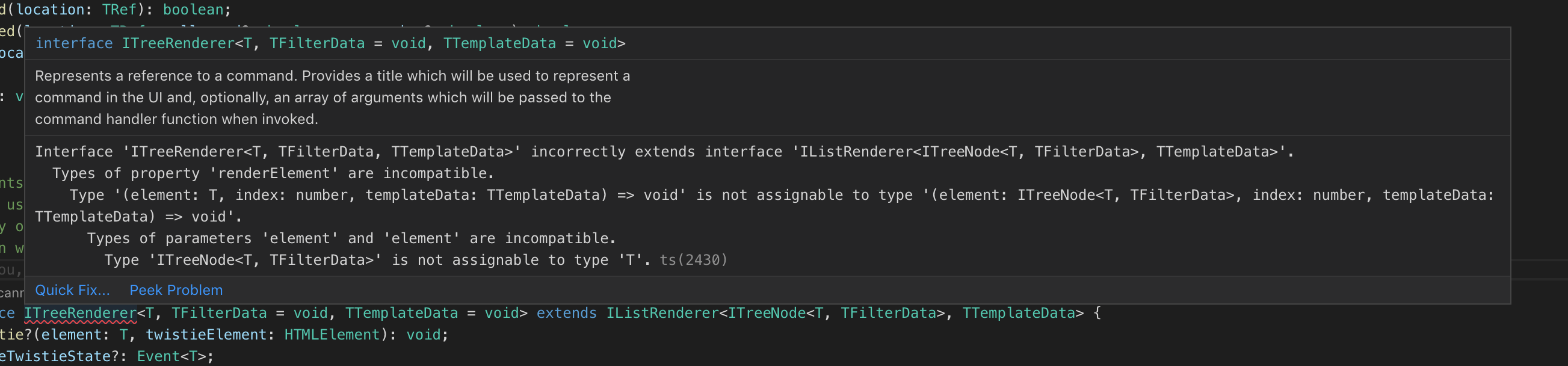Image resolution: width=1568 pixels, height=366 pixels.
Task: Open Peek Problem from the hover
Action: coord(176,290)
